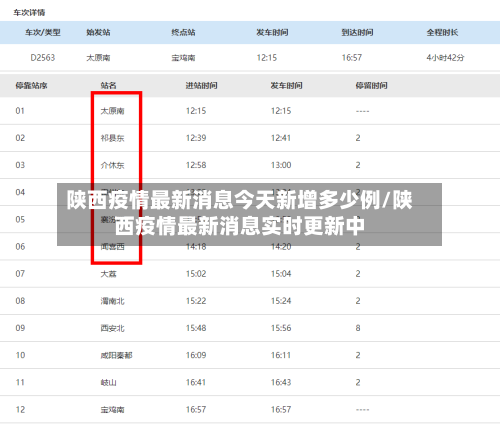Viewport: 500px width, 430px height.
Task: Click arrival time '12:39'
Action: click(196, 138)
